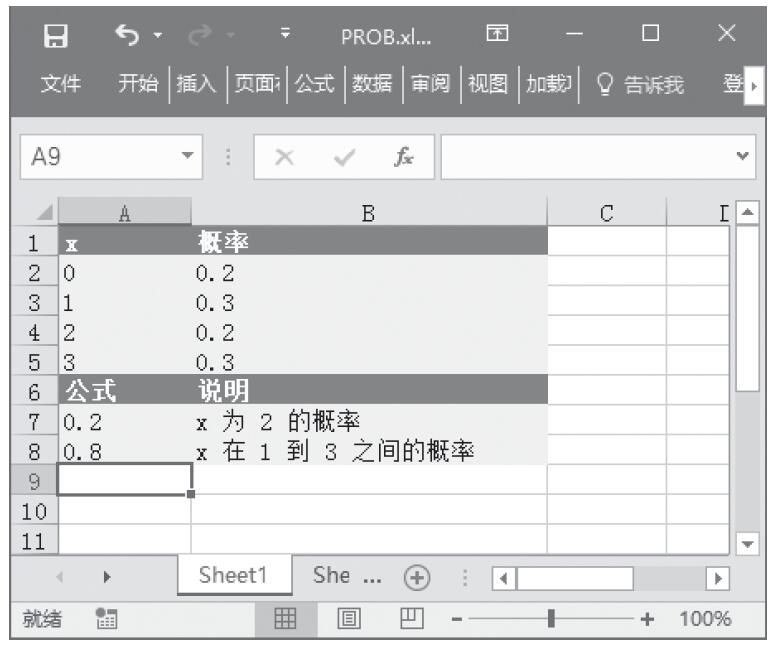Click the Undo arrow icon
775x648 pixels.
coord(125,37)
